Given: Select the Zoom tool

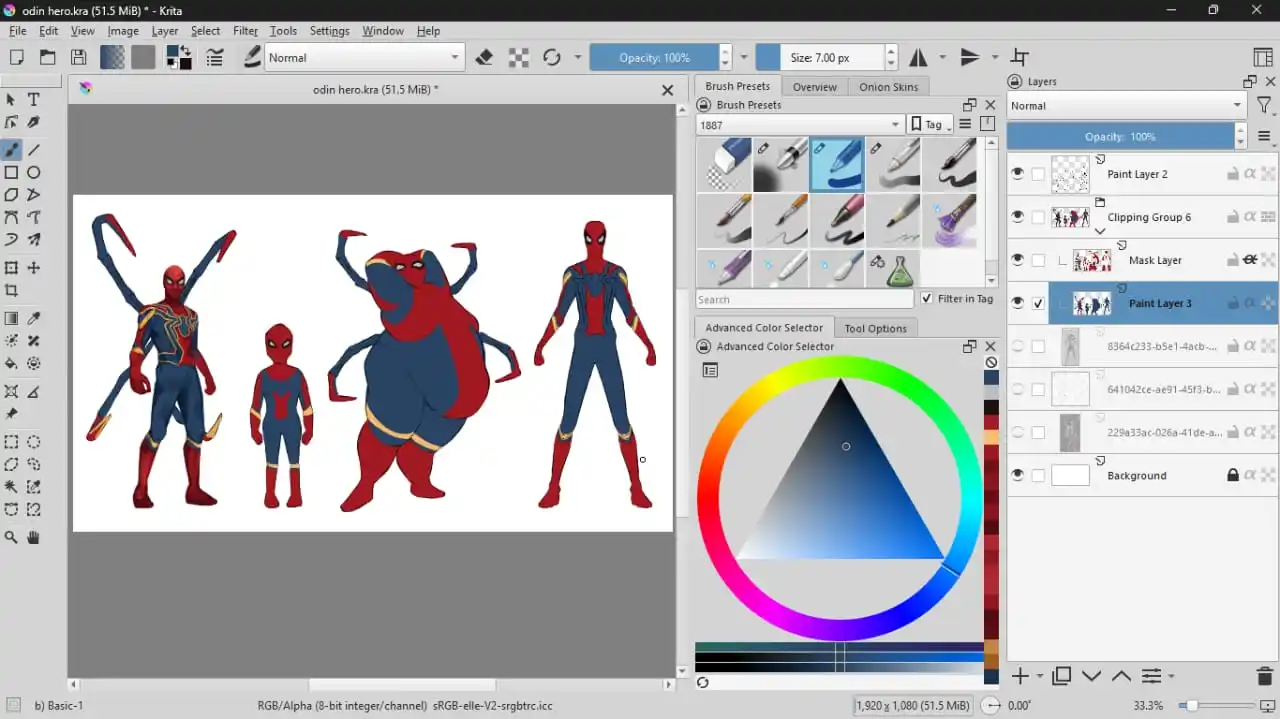Looking at the screenshot, I should click(12, 537).
